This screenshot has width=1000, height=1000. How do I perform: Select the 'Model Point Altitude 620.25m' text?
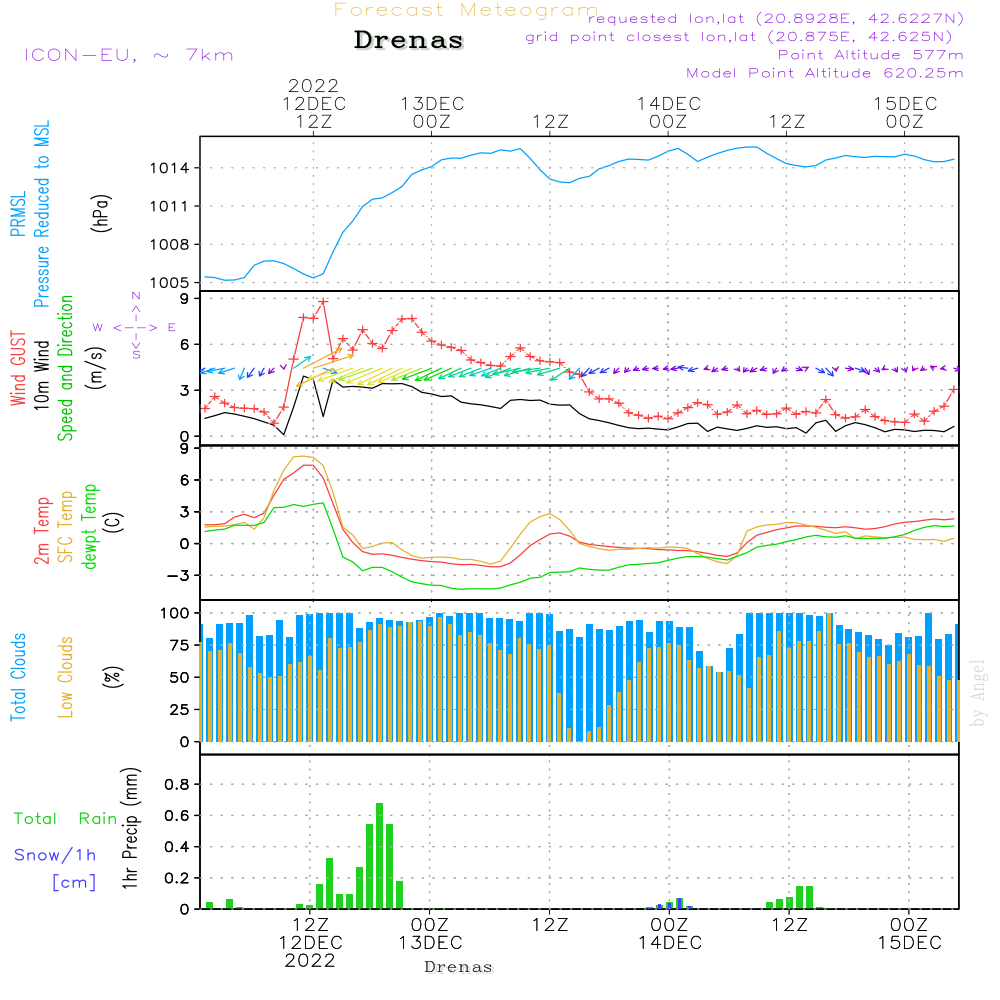point(825,73)
